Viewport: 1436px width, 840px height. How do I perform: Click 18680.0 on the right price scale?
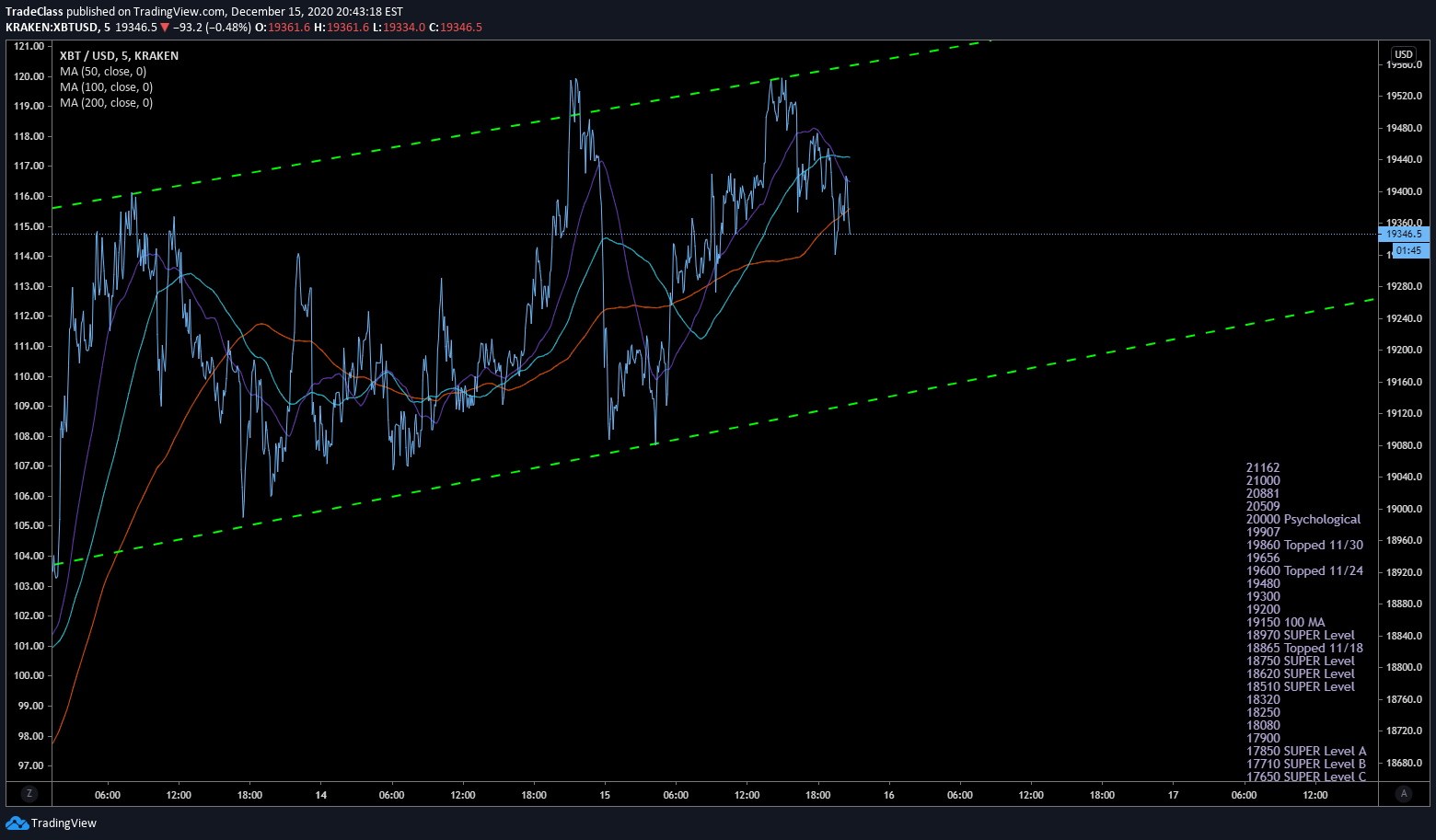(x=1404, y=763)
